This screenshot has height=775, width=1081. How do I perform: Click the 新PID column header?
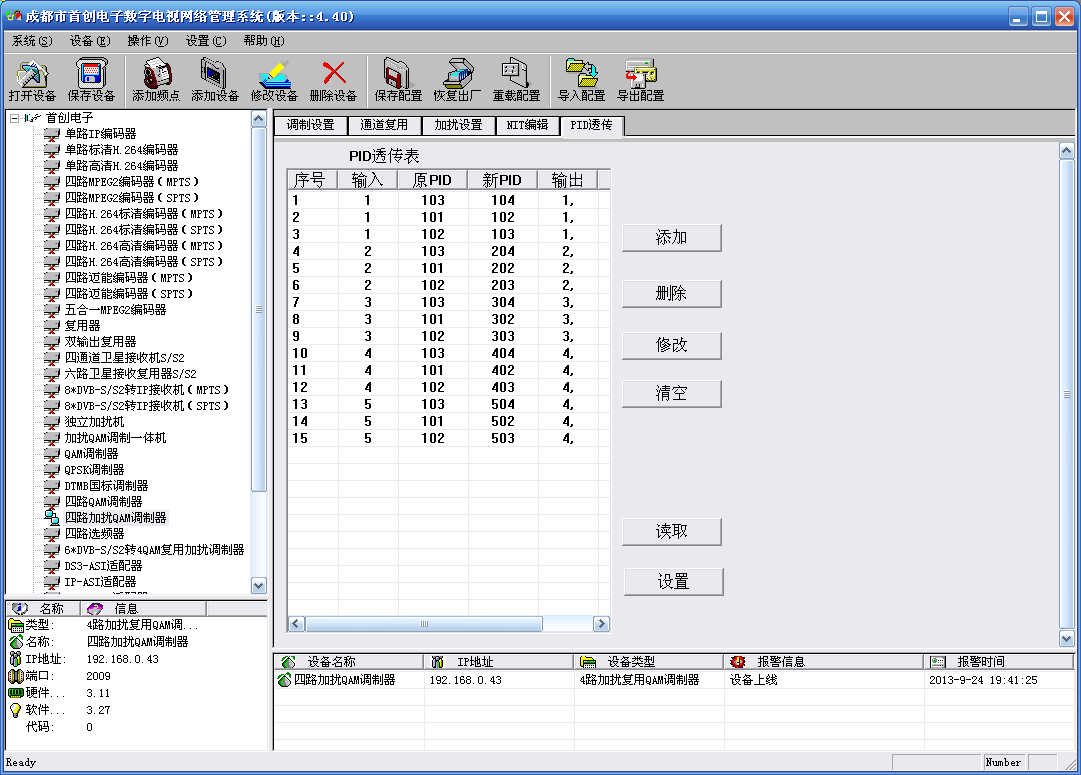click(502, 180)
